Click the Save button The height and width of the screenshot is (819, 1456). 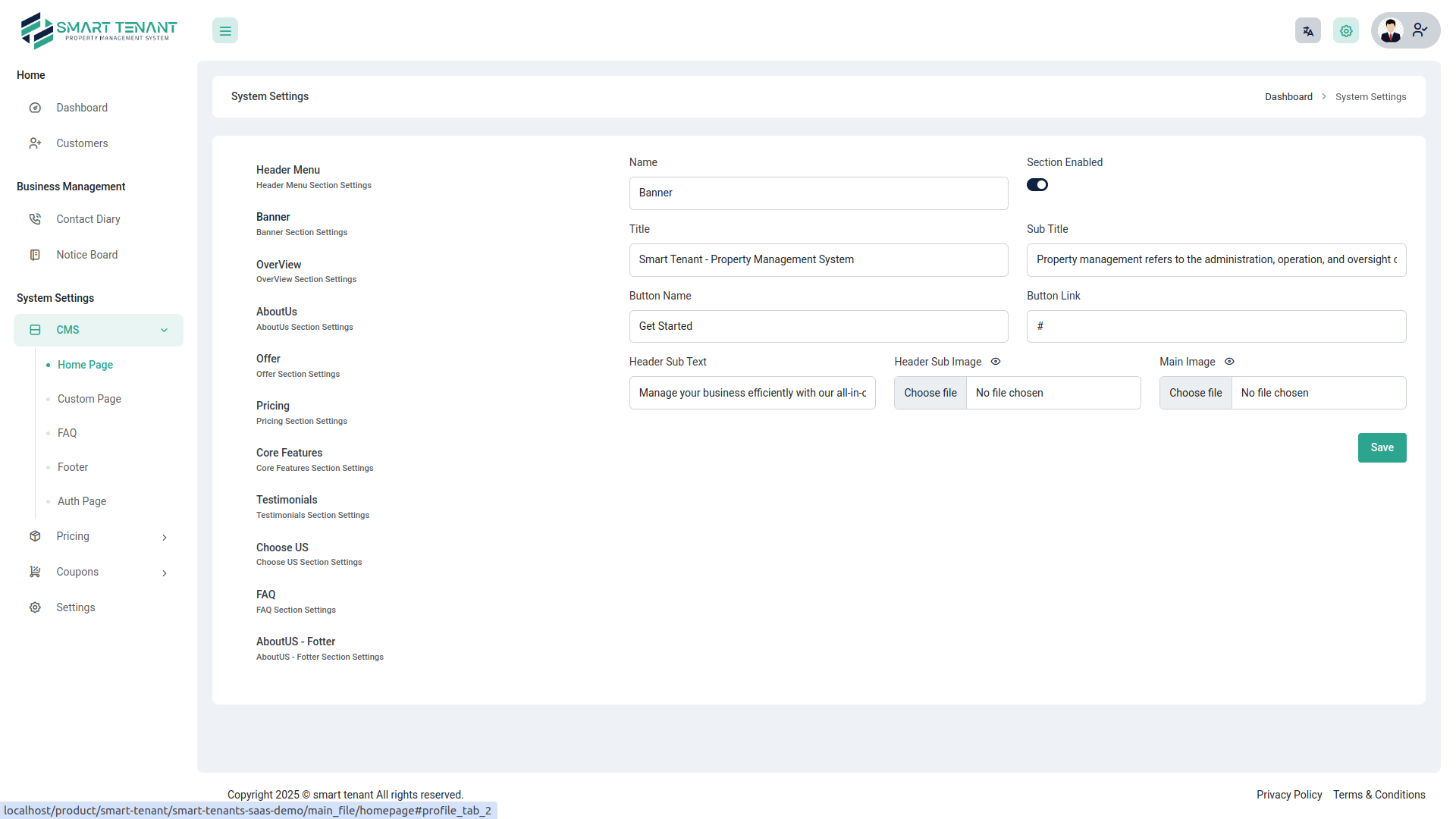1382,447
